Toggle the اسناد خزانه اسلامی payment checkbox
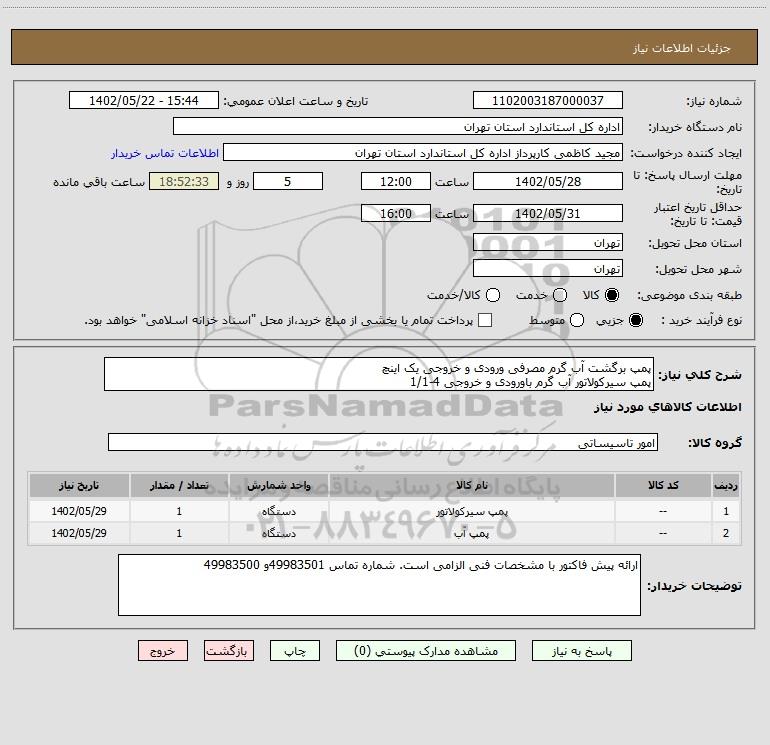The image size is (770, 745). (x=485, y=320)
